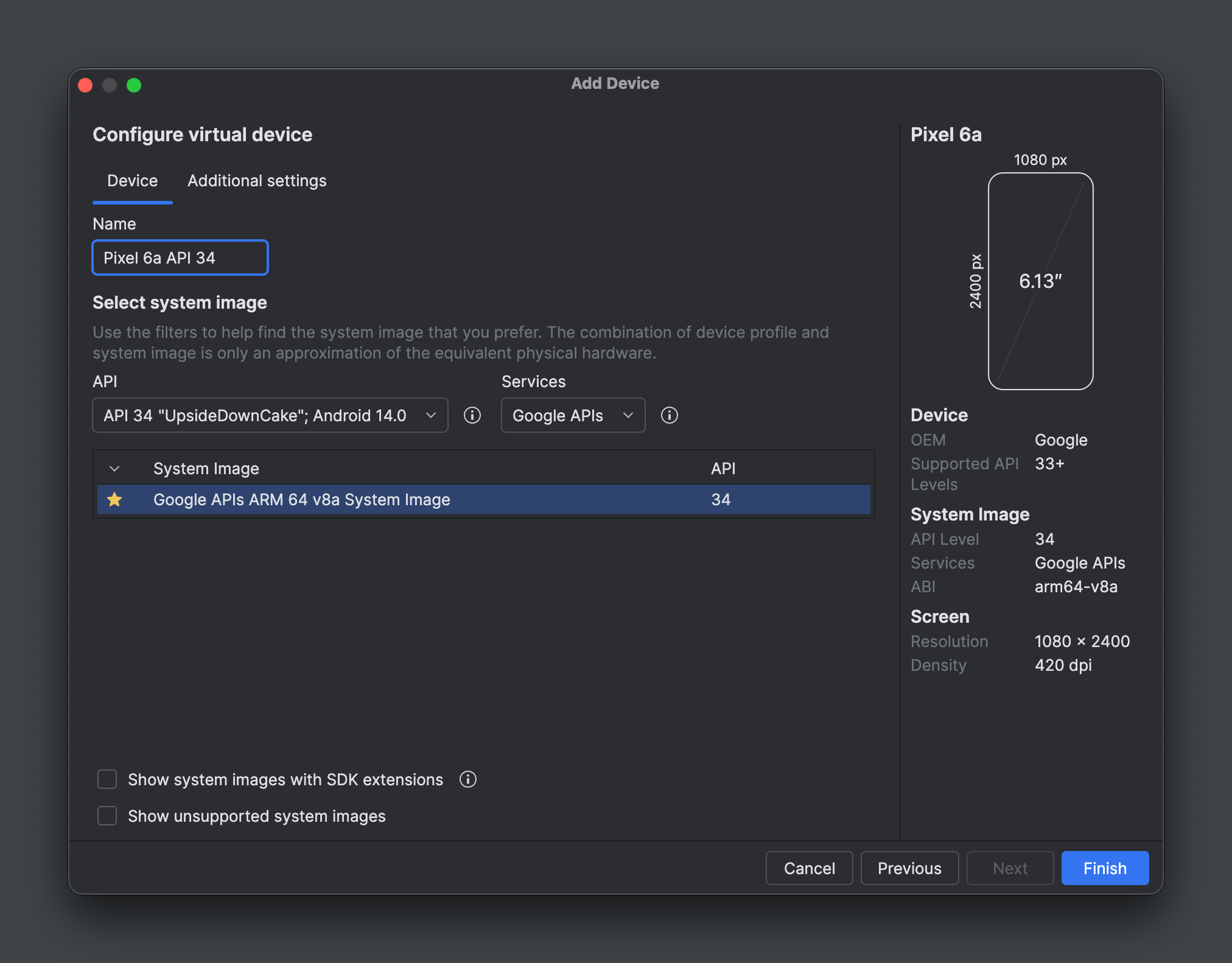Viewport: 1232px width, 963px height.
Task: Click the Cancel button
Action: (x=810, y=867)
